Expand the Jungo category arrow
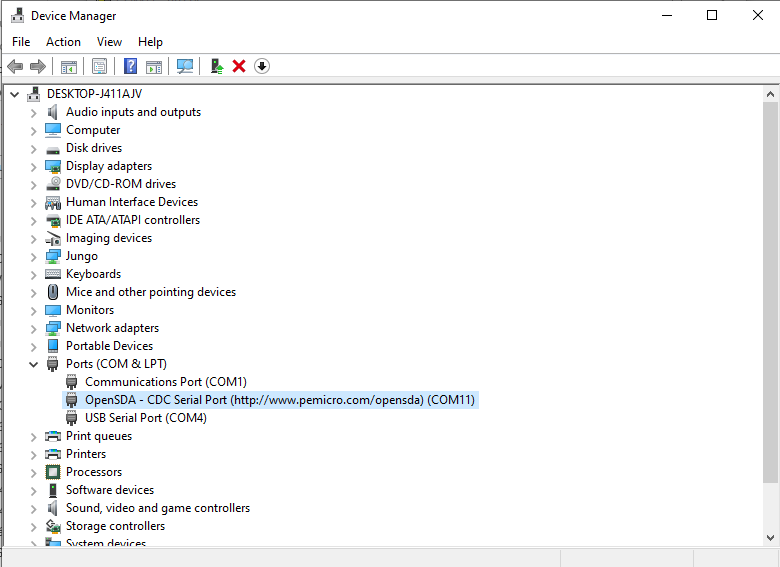 [x=33, y=256]
